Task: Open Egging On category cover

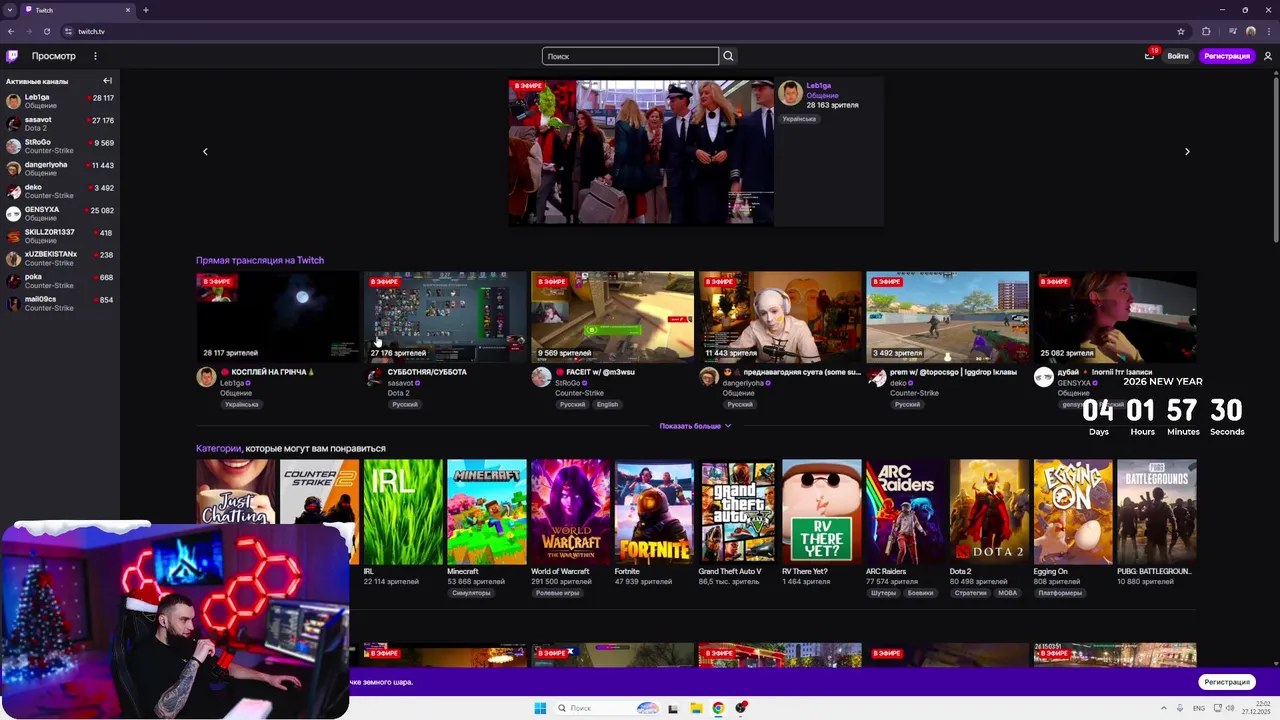Action: (1073, 512)
